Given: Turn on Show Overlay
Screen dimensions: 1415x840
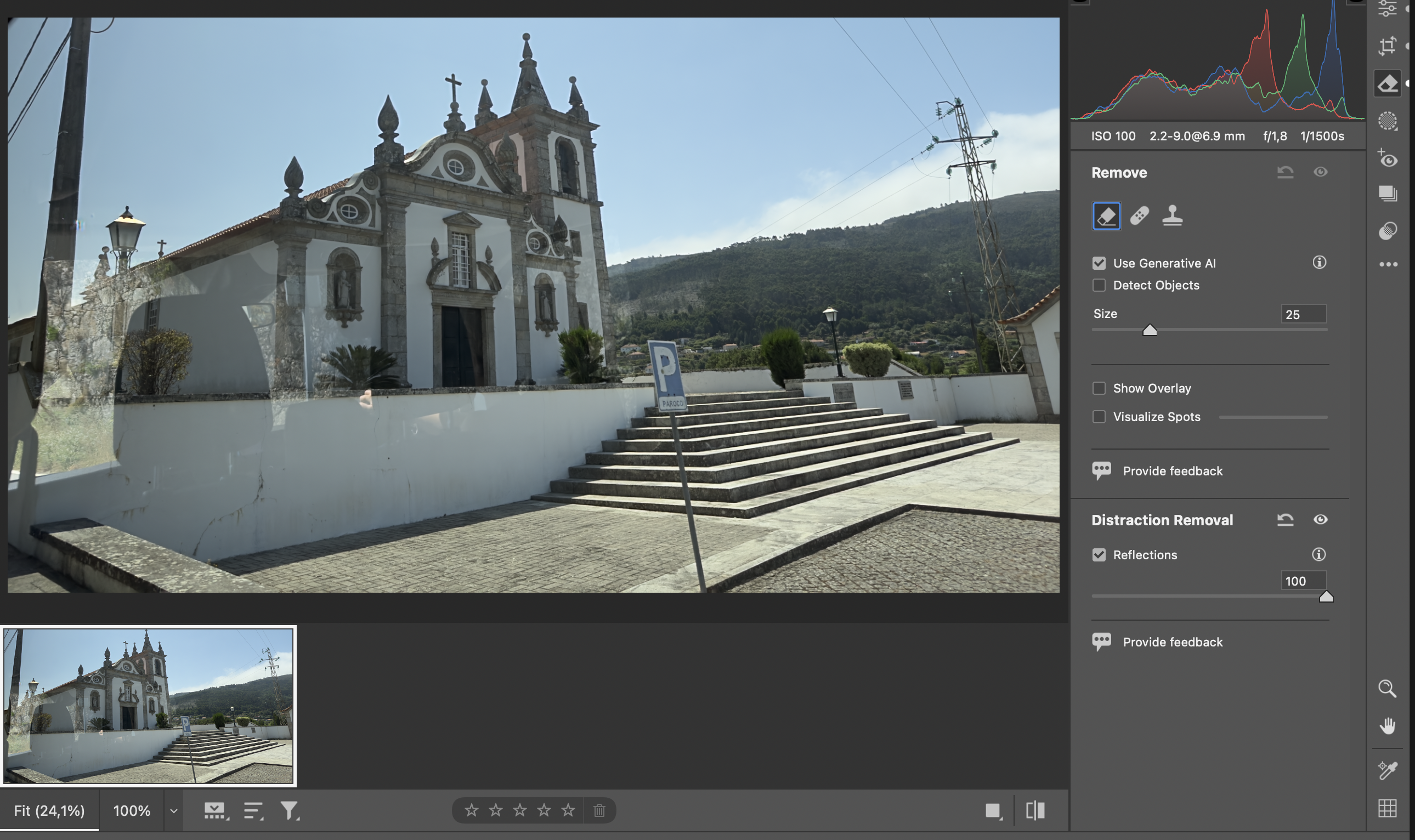Looking at the screenshot, I should 1099,388.
